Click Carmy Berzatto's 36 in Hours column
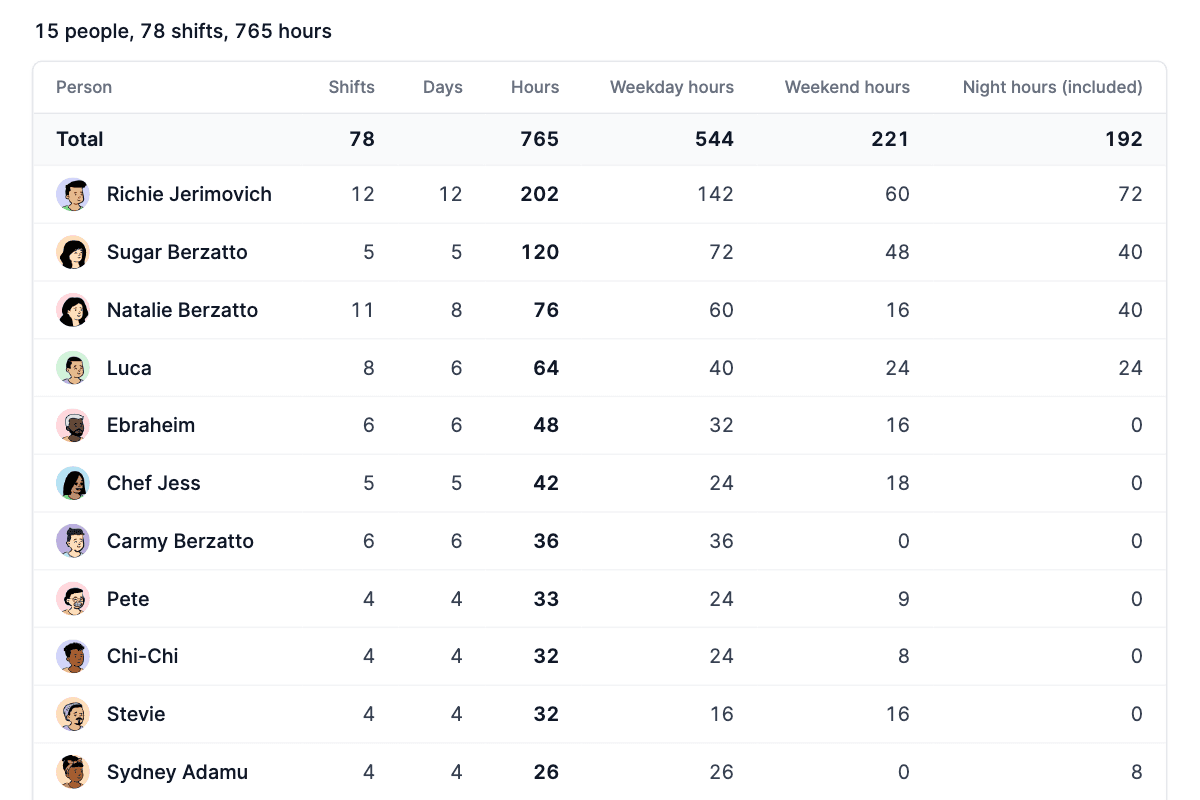 546,541
